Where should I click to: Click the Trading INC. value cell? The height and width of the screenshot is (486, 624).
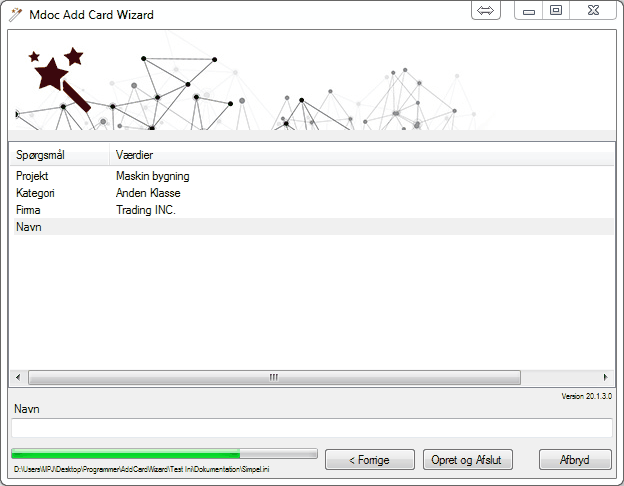tap(146, 210)
